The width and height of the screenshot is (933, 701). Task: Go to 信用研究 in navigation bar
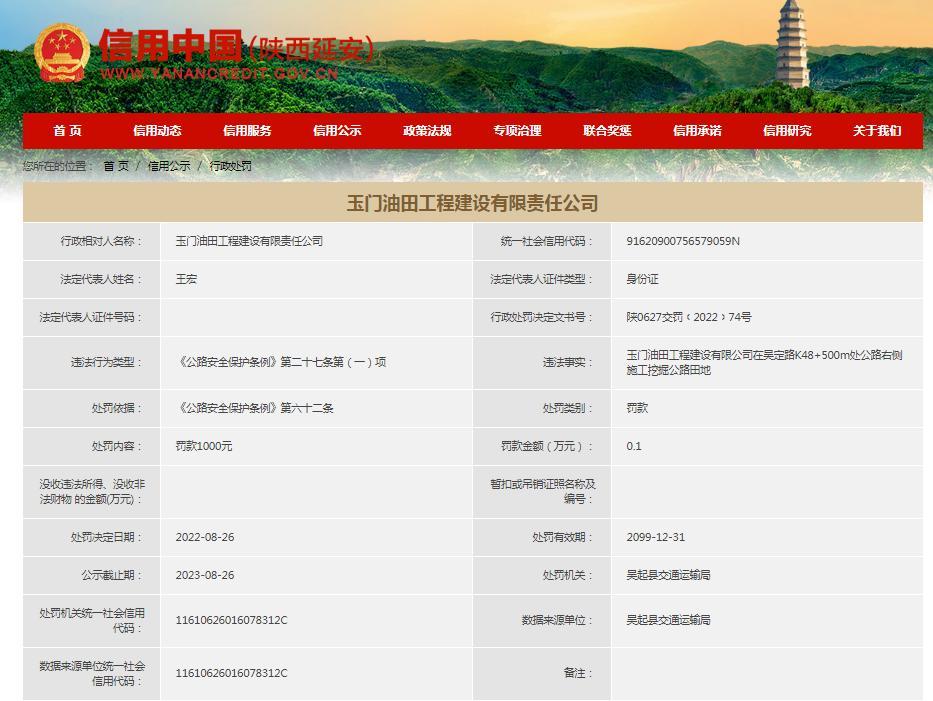(787, 130)
